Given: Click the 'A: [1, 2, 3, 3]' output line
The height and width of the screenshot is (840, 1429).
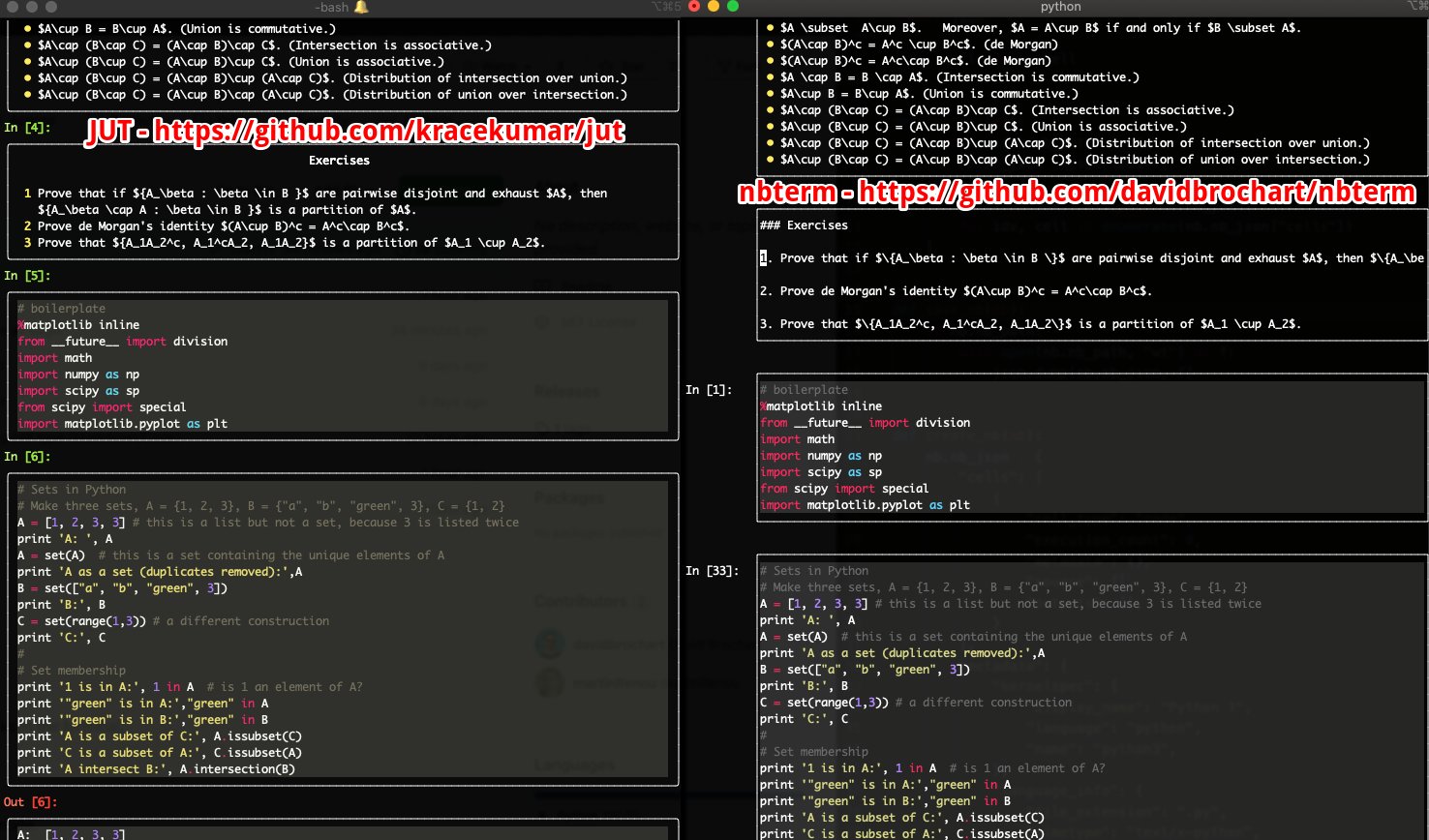Looking at the screenshot, I should tap(72, 833).
